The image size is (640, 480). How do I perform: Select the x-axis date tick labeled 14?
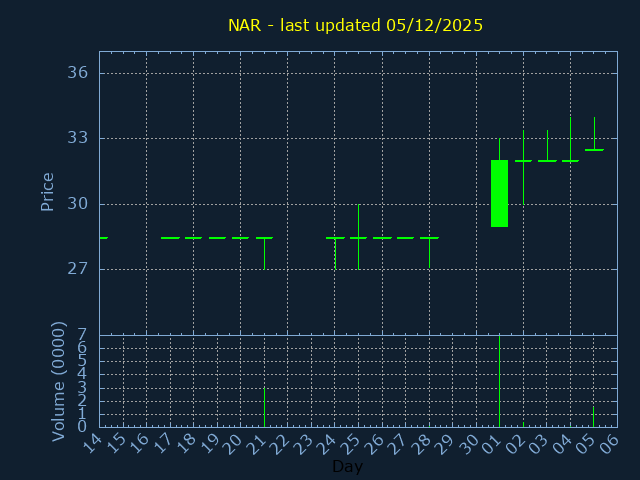click(92, 443)
